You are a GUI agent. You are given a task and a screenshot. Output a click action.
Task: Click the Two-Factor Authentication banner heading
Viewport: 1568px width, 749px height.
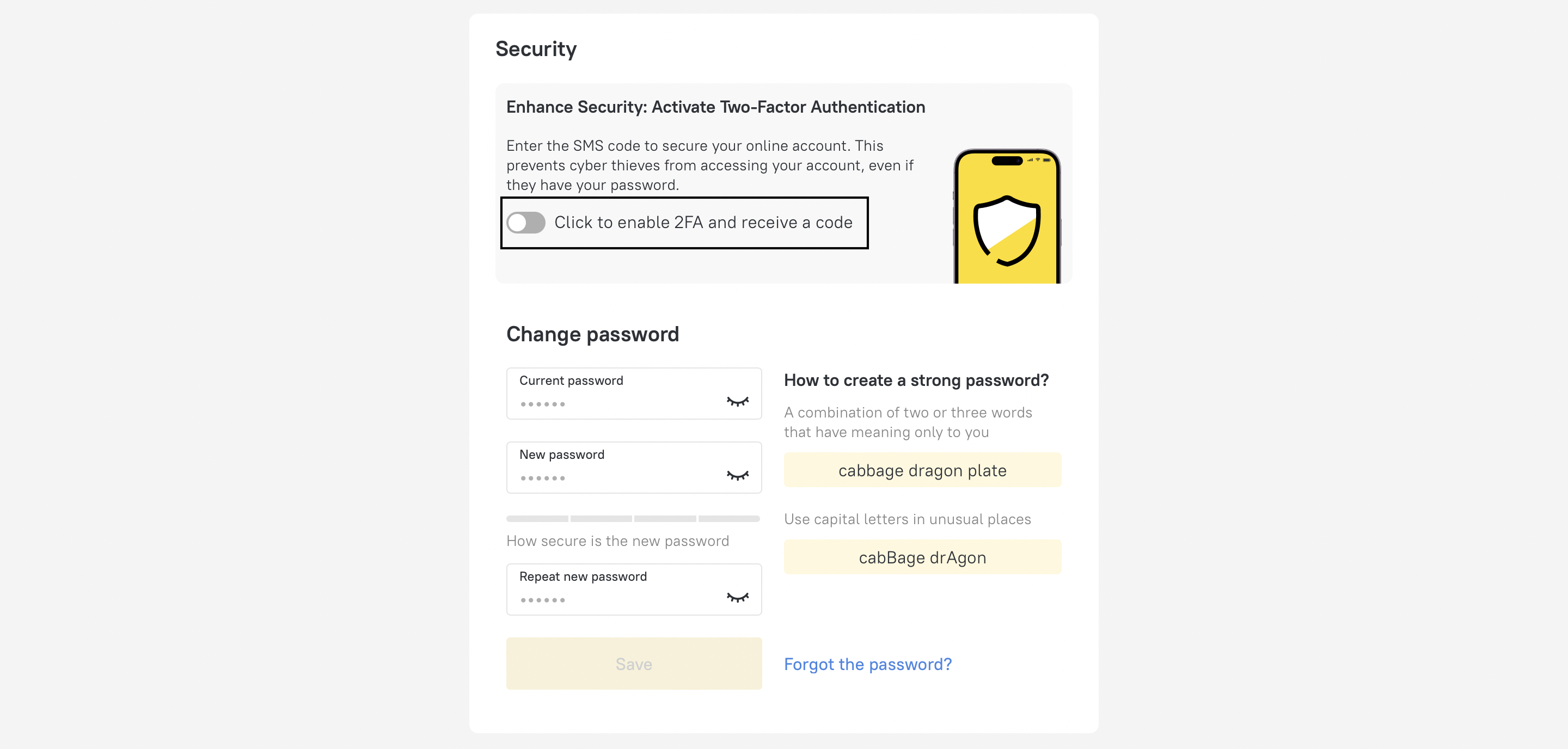pyautogui.click(x=715, y=107)
